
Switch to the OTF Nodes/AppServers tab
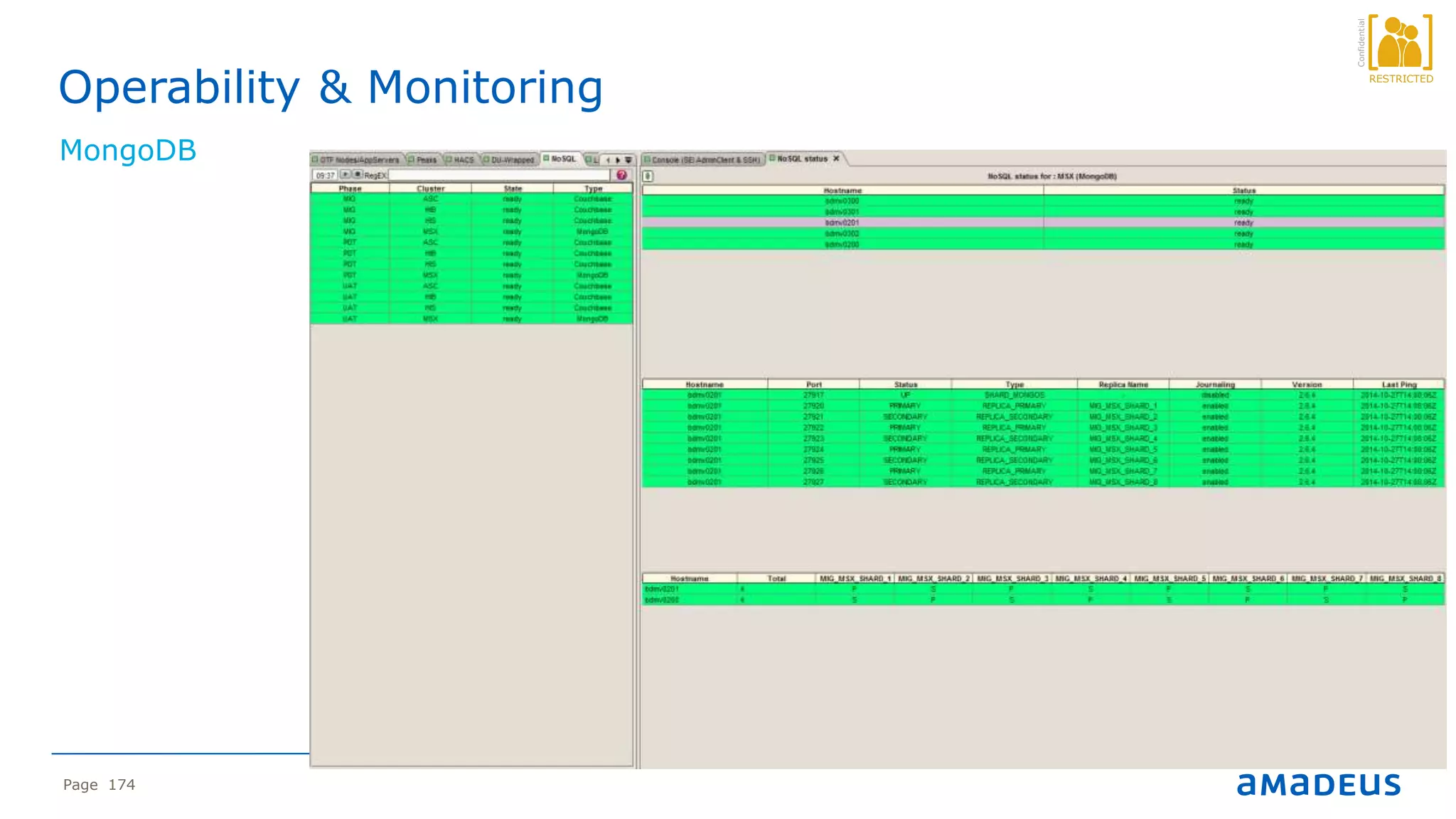click(x=357, y=160)
